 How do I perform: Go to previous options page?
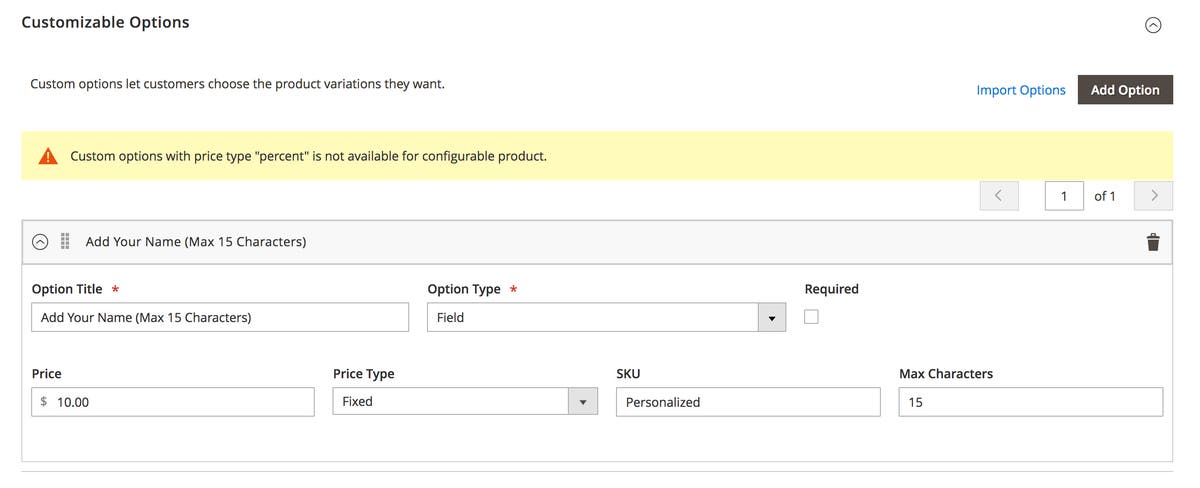[x=998, y=196]
